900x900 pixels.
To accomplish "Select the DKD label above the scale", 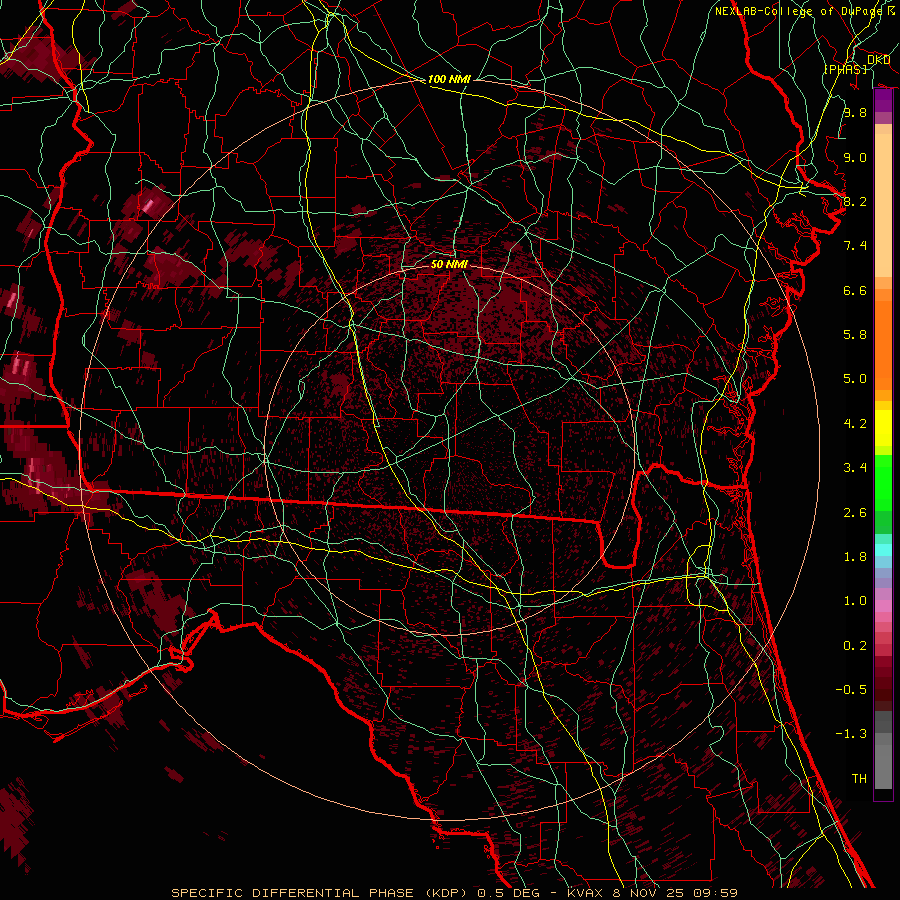I will click(878, 60).
